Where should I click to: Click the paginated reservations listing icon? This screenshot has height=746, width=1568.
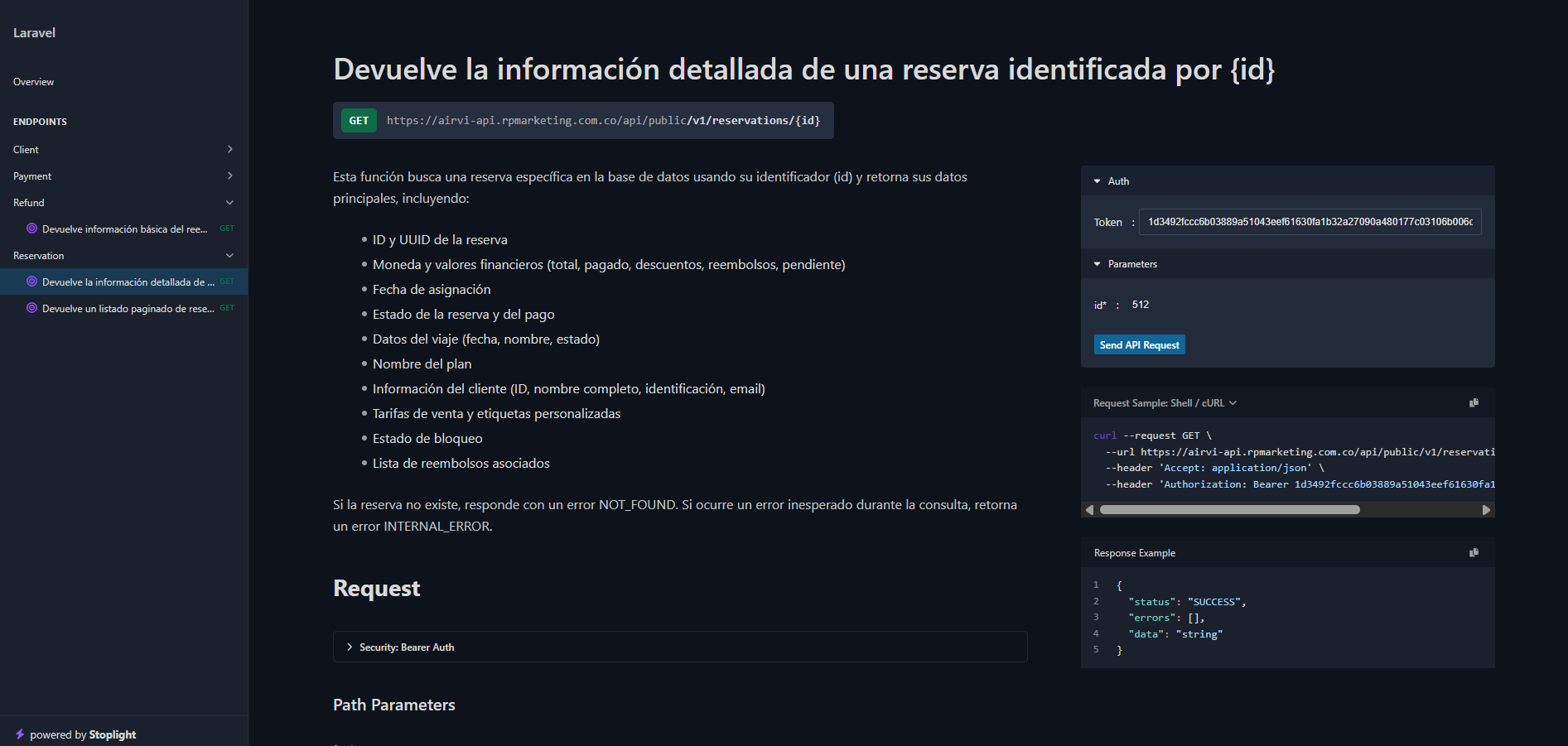[31, 308]
